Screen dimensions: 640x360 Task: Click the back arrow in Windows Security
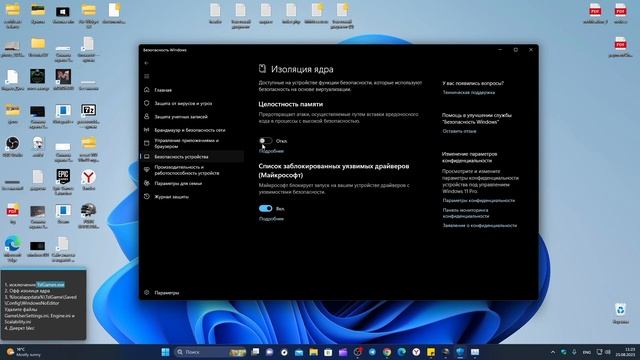click(147, 63)
